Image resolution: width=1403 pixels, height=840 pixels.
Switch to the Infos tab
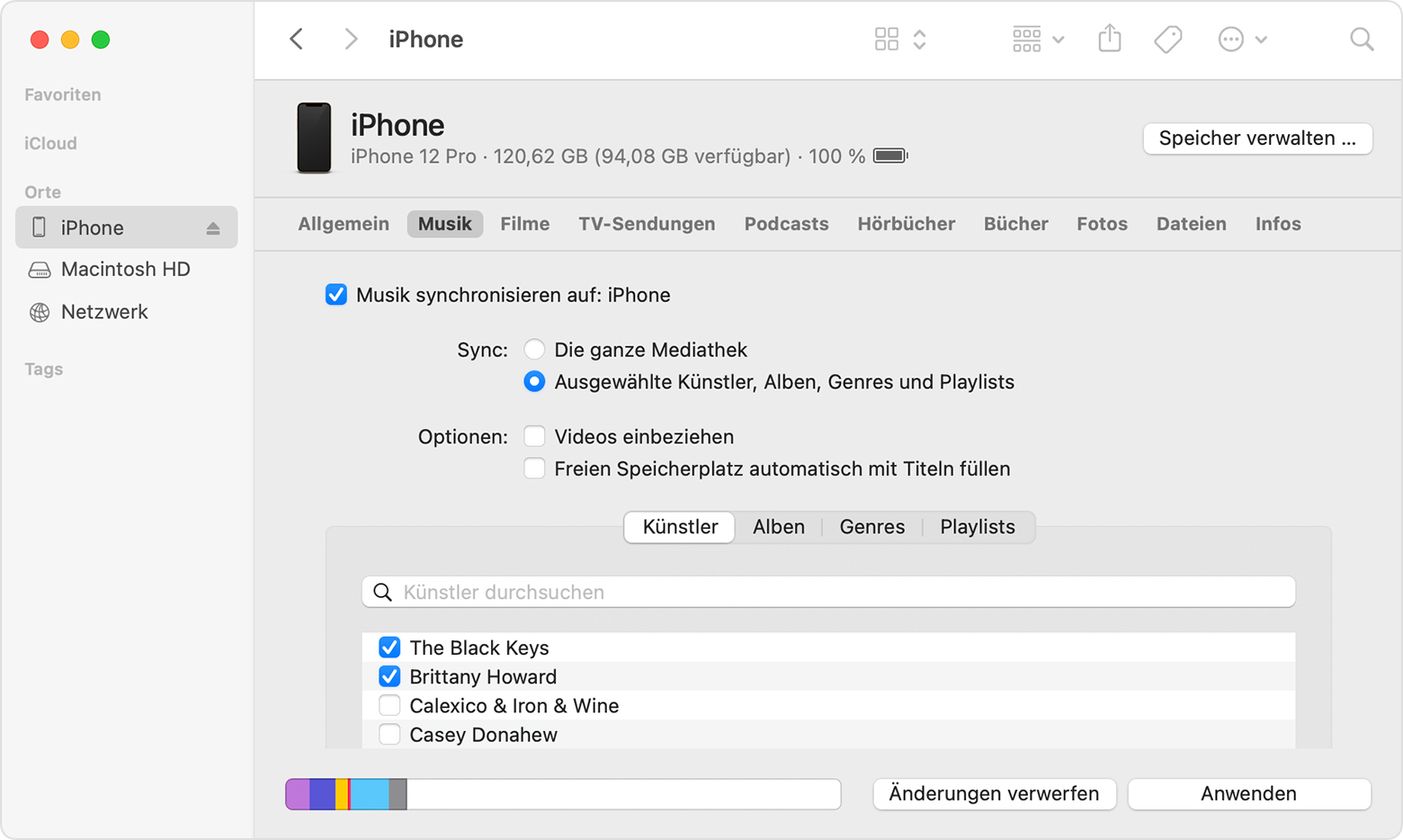coord(1278,224)
